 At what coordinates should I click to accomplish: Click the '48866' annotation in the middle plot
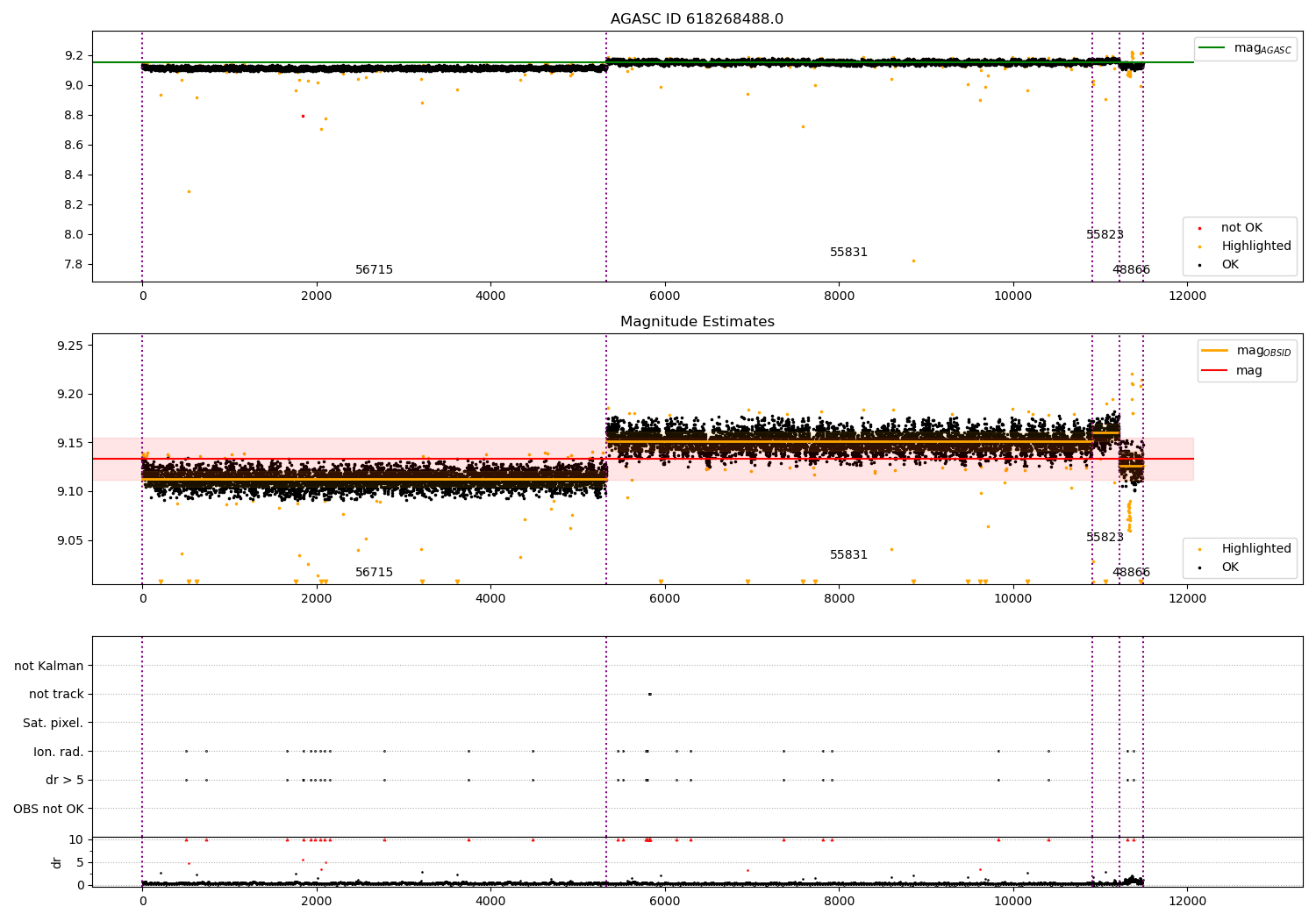pos(1131,573)
